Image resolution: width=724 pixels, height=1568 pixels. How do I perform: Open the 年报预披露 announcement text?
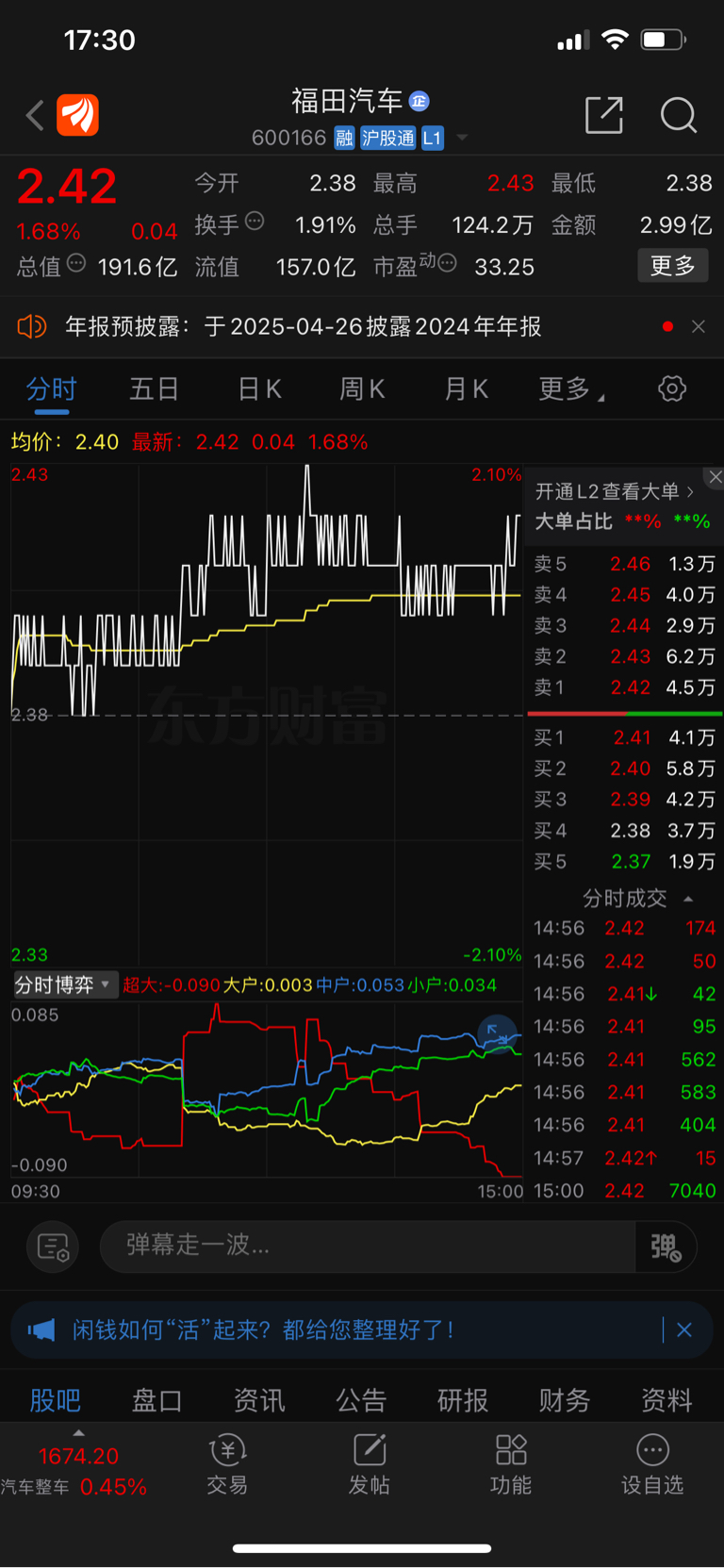pos(304,326)
